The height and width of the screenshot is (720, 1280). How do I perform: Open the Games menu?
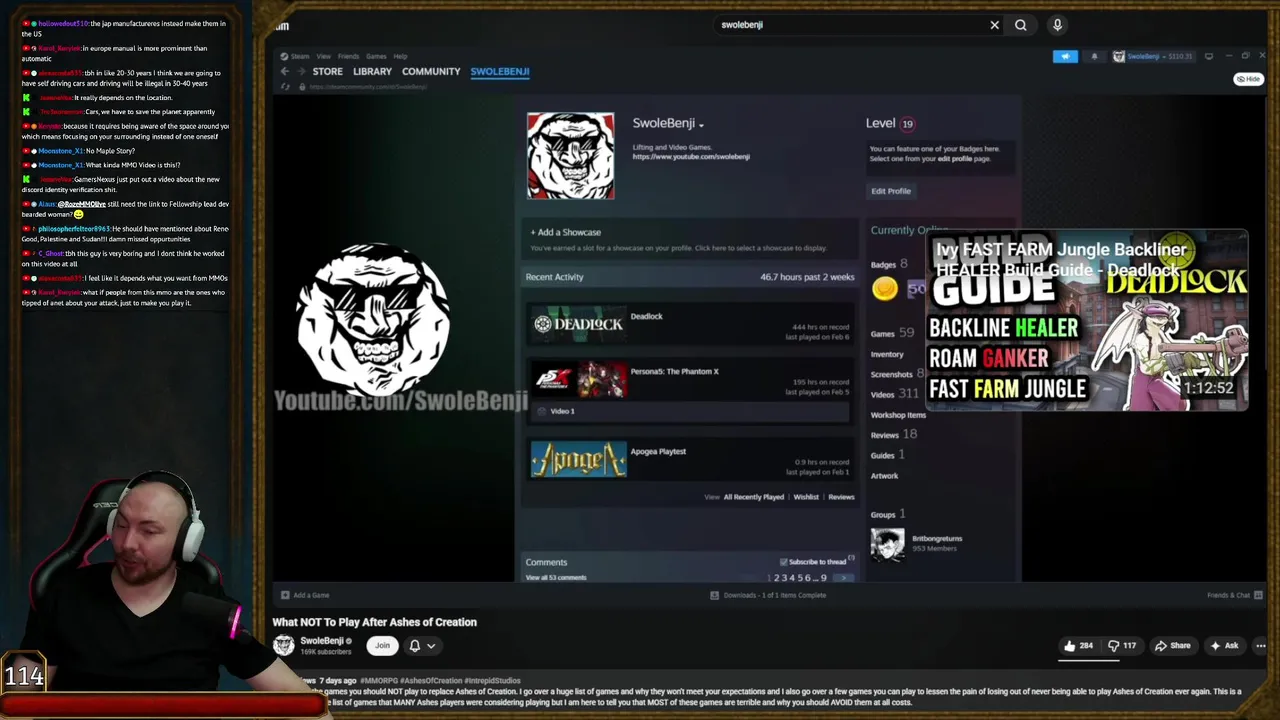click(376, 56)
